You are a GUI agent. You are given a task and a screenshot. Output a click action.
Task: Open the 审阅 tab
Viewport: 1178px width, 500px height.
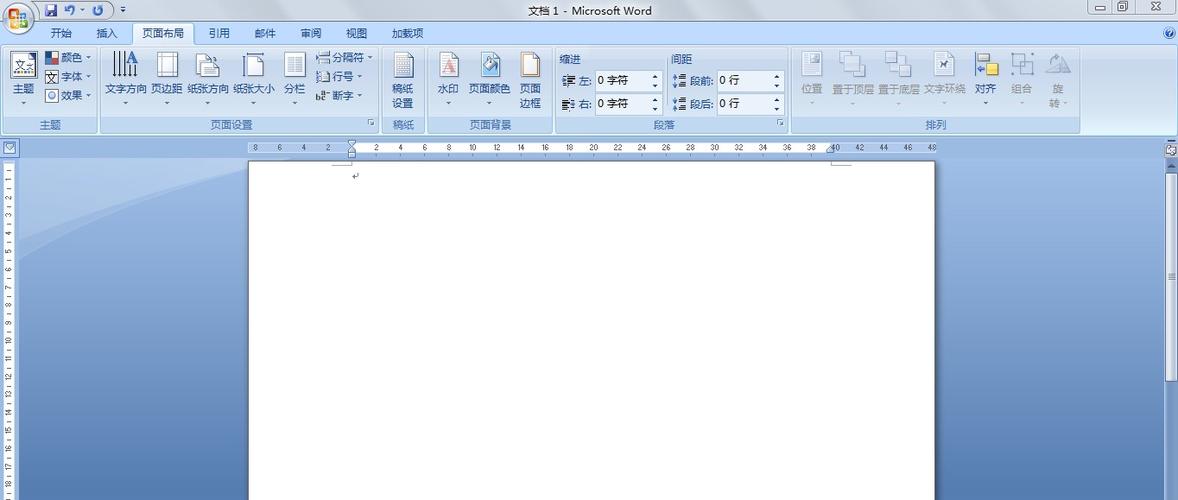coord(310,33)
